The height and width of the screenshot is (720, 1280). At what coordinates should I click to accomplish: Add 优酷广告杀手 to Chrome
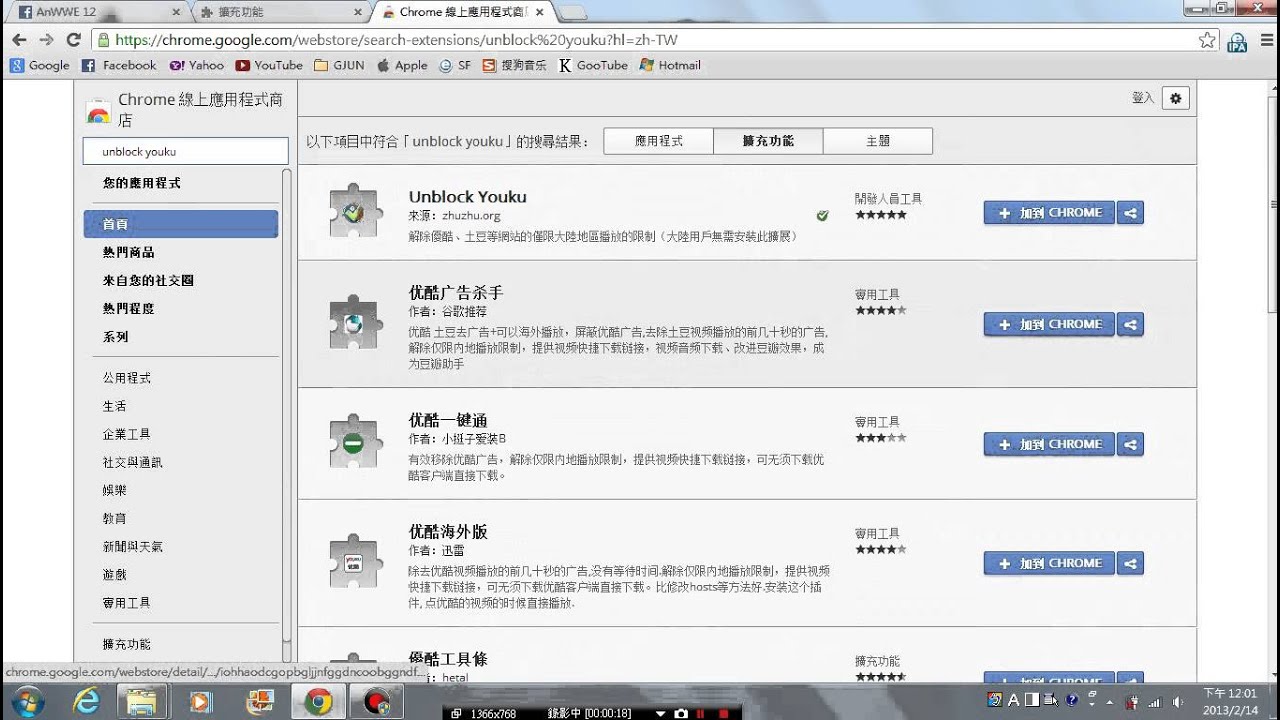click(x=1049, y=324)
